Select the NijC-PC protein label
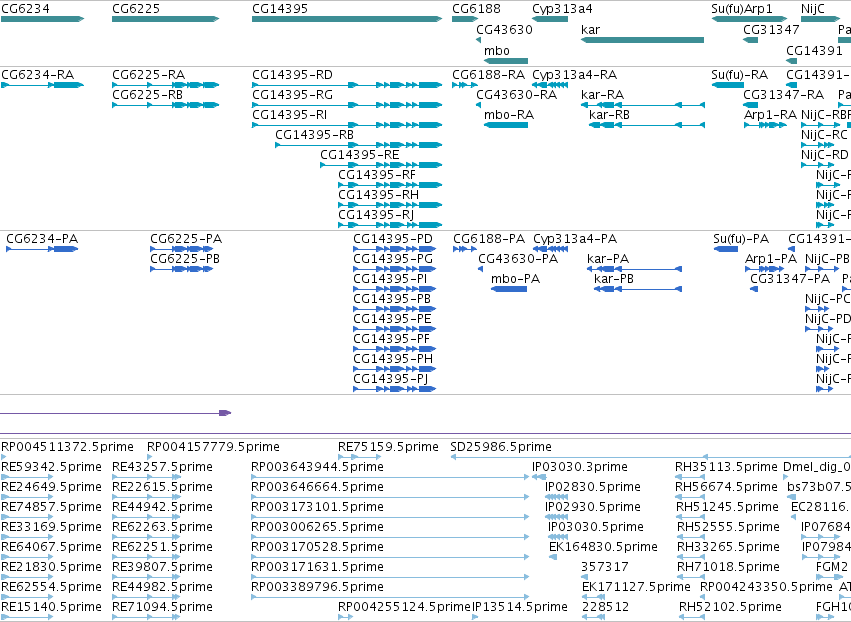 pos(828,299)
